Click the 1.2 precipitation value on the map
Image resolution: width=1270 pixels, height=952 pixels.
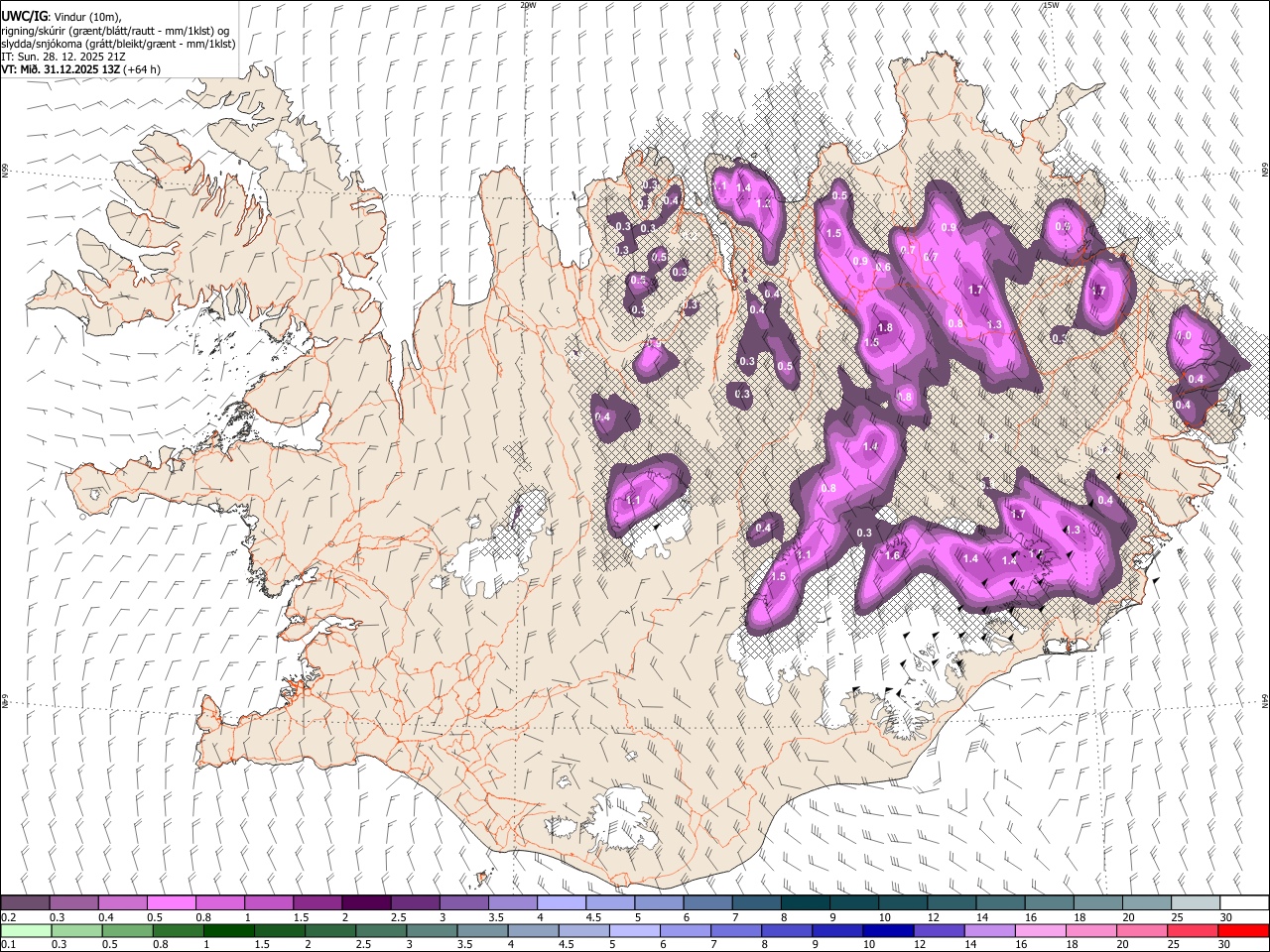[763, 203]
